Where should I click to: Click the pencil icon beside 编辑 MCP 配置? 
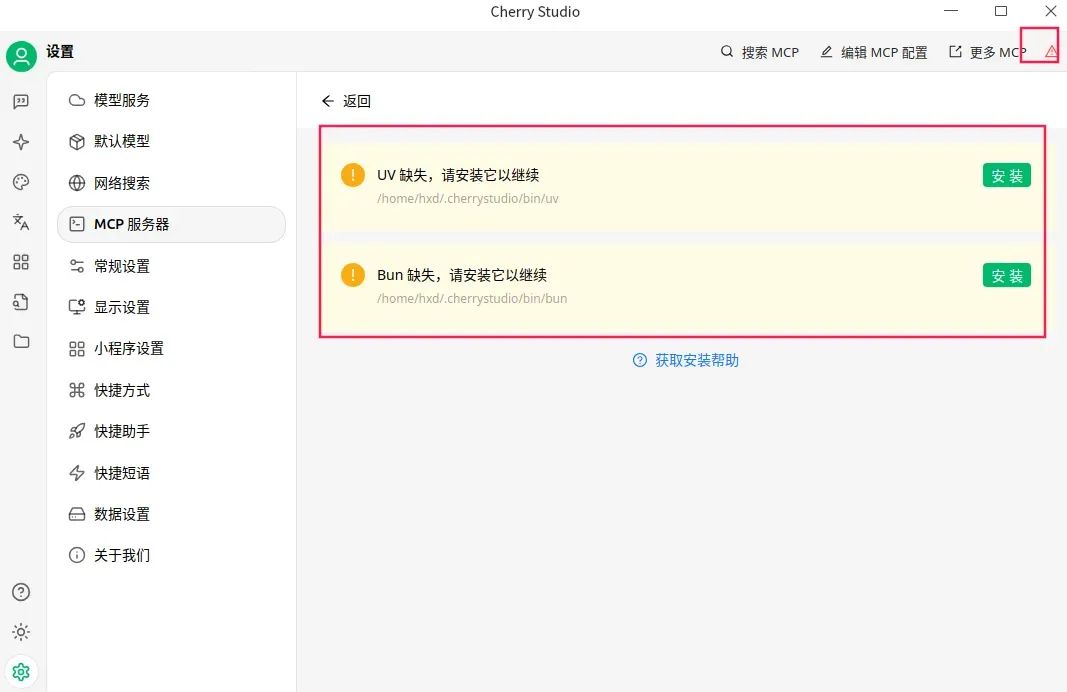point(826,52)
